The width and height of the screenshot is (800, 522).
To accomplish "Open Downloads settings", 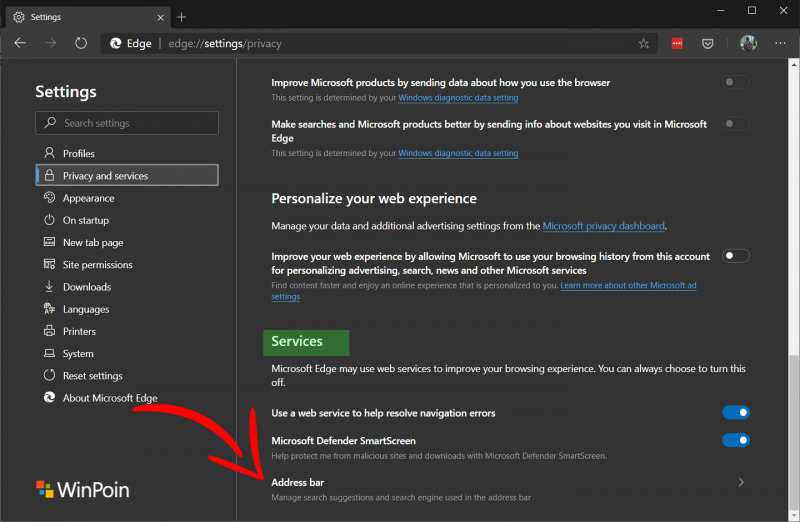I will pos(127,287).
